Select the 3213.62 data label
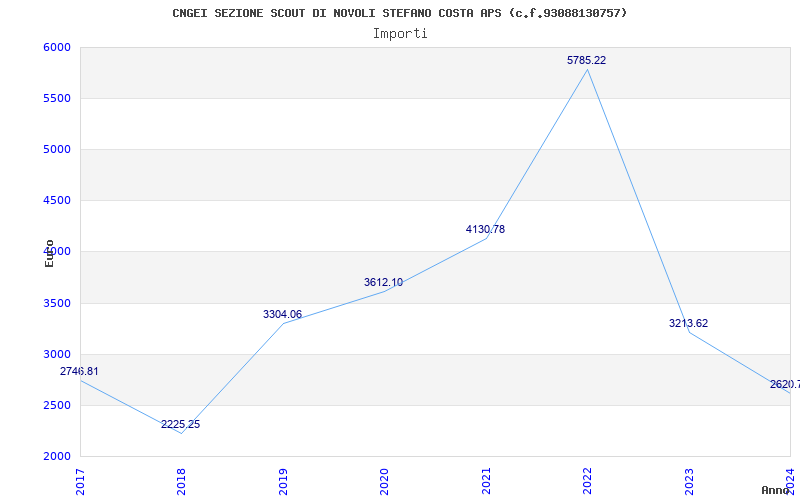This screenshot has height=500, width=800. (688, 323)
